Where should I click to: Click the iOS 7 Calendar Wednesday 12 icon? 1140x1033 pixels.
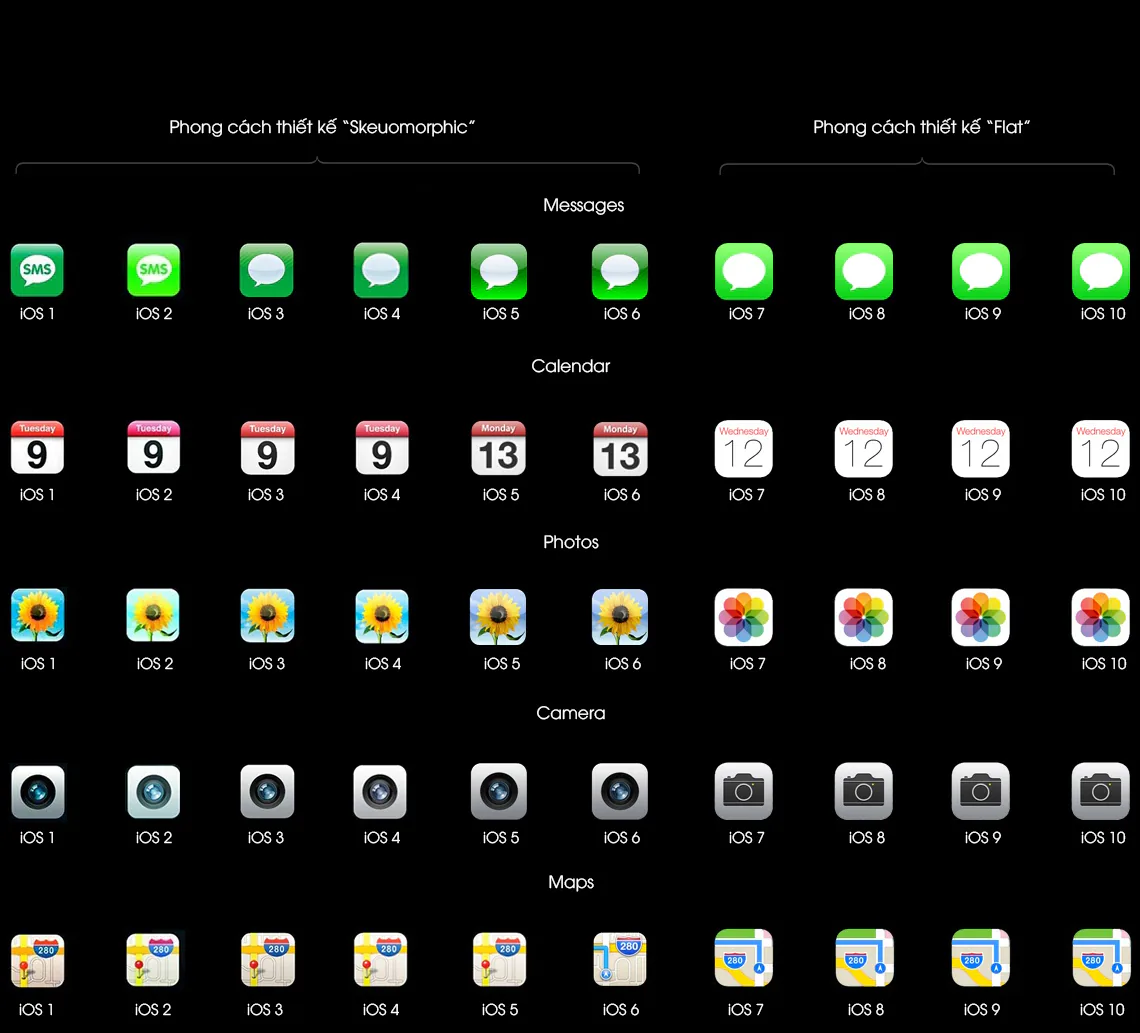pos(744,449)
